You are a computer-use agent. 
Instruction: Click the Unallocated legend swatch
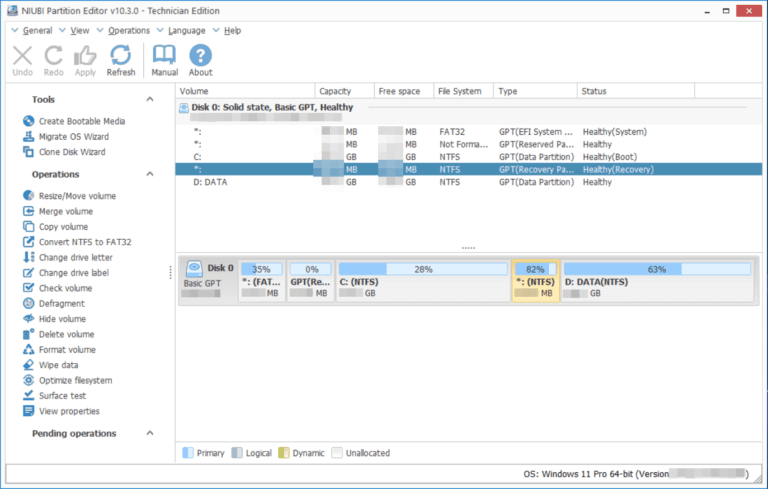tap(336, 453)
